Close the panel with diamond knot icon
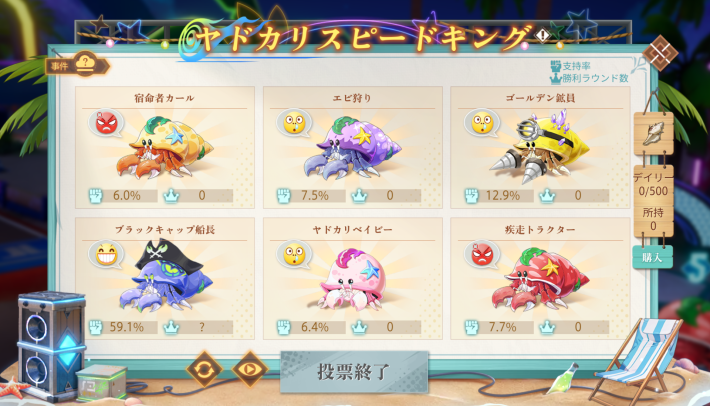 (x=660, y=53)
